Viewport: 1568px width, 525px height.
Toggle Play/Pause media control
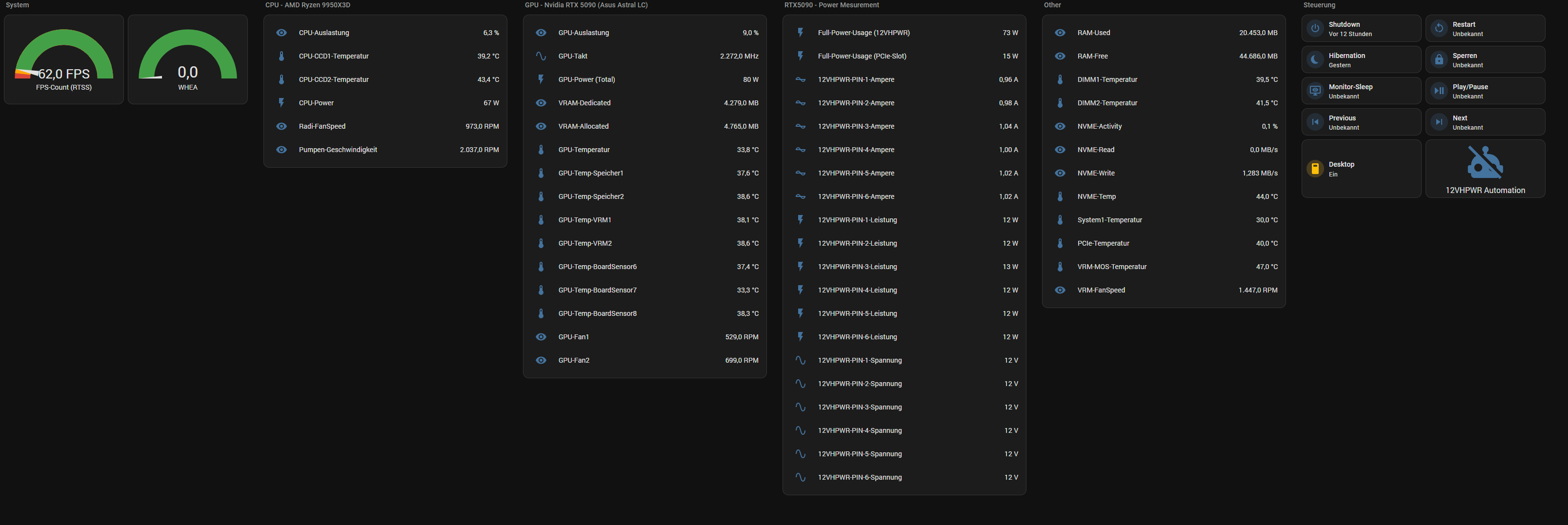pos(1485,91)
